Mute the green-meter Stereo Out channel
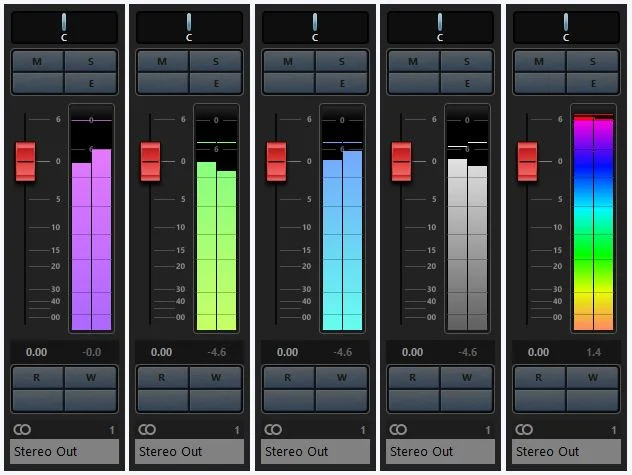632x475 pixels. (163, 61)
